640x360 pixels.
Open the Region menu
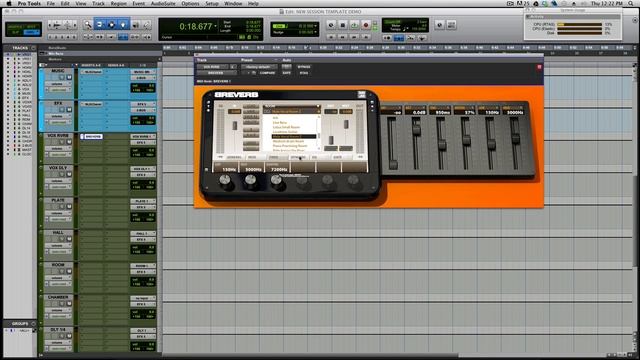118,3
